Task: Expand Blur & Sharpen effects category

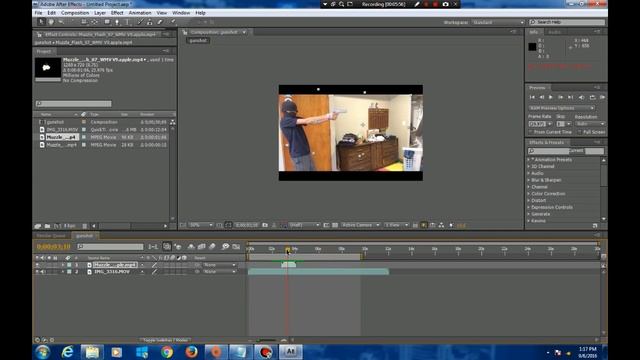Action: [x=529, y=180]
